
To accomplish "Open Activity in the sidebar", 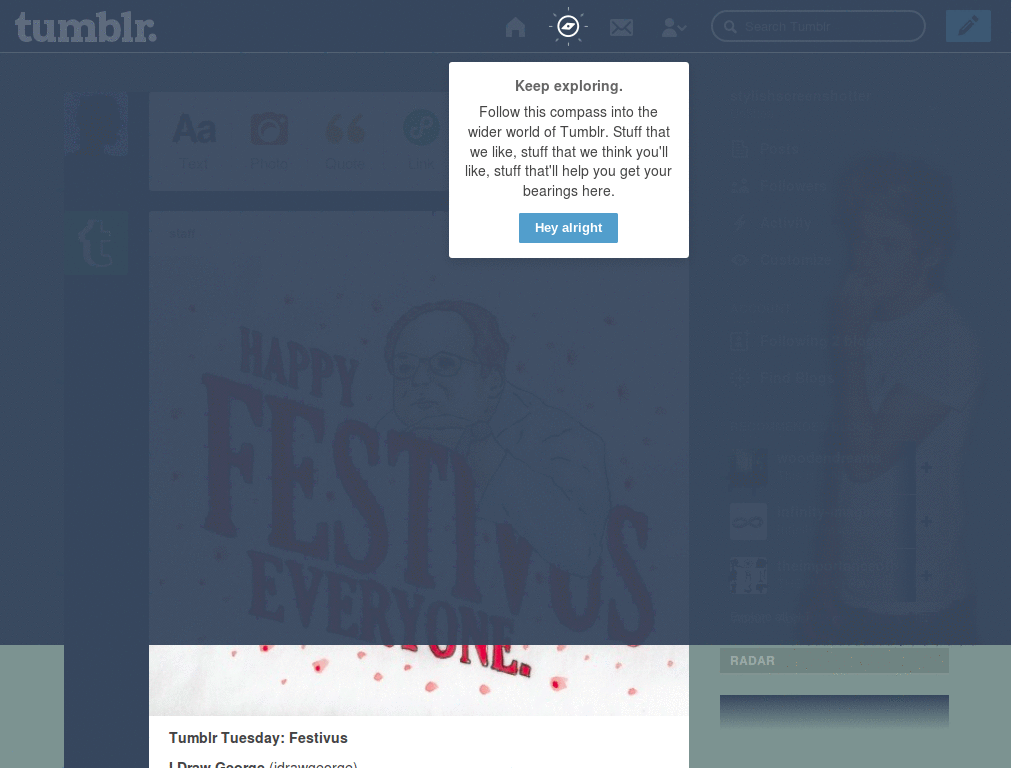I will tap(771, 223).
